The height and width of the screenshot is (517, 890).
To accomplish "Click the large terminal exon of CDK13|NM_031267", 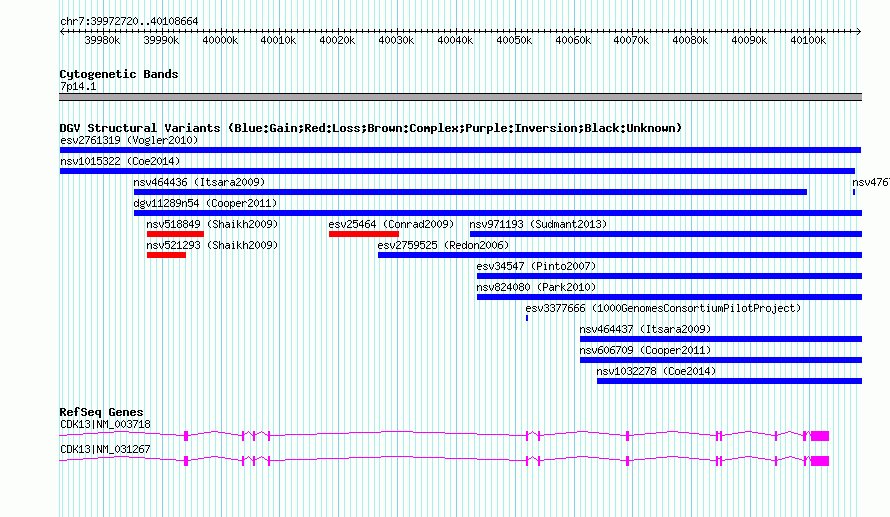I will [x=820, y=461].
